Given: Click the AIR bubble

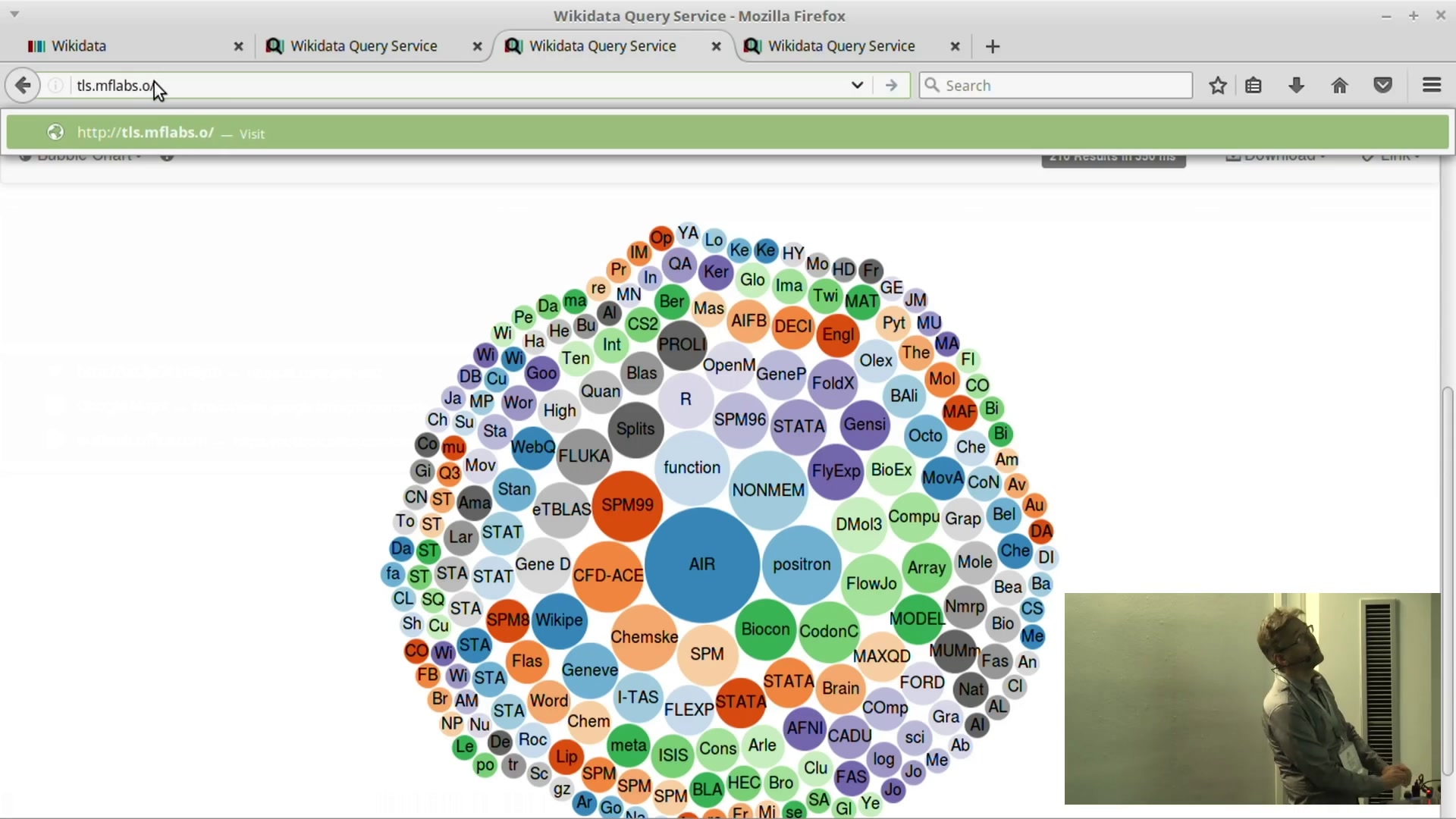Looking at the screenshot, I should 702,564.
